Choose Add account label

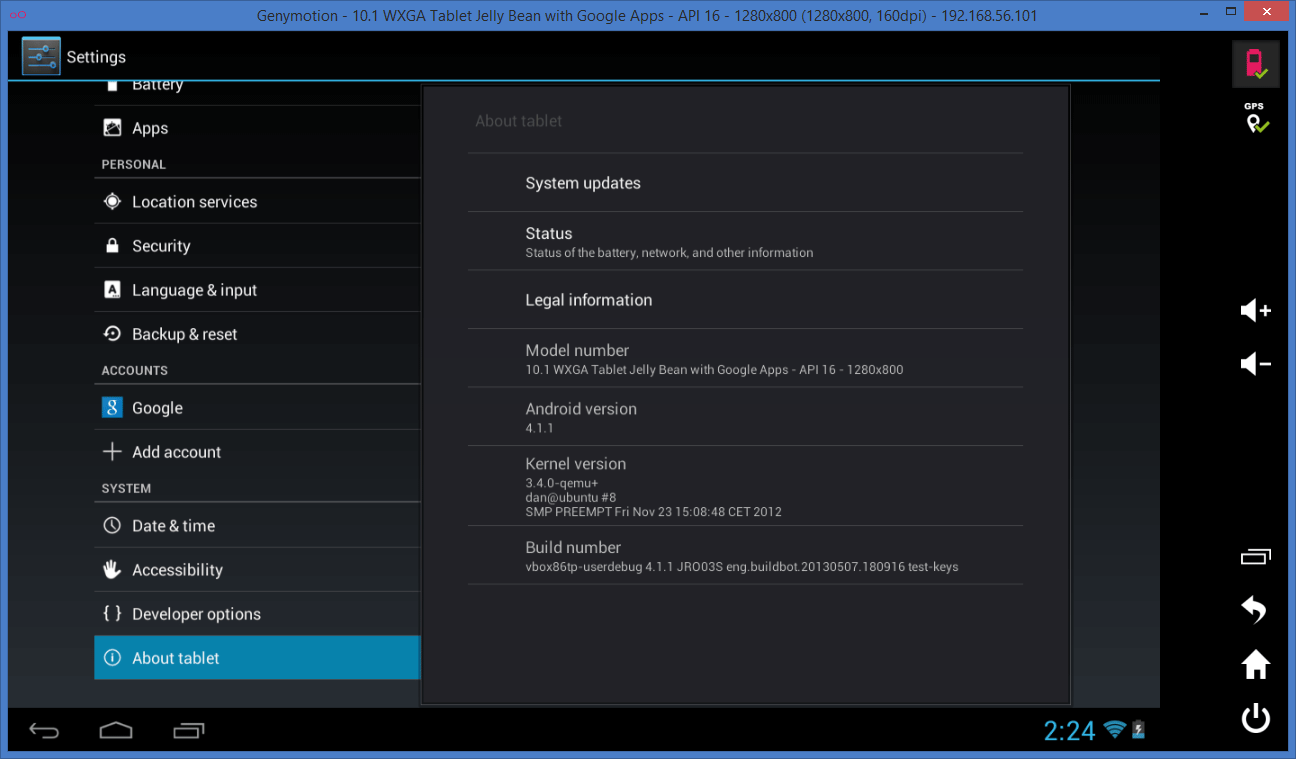click(177, 452)
